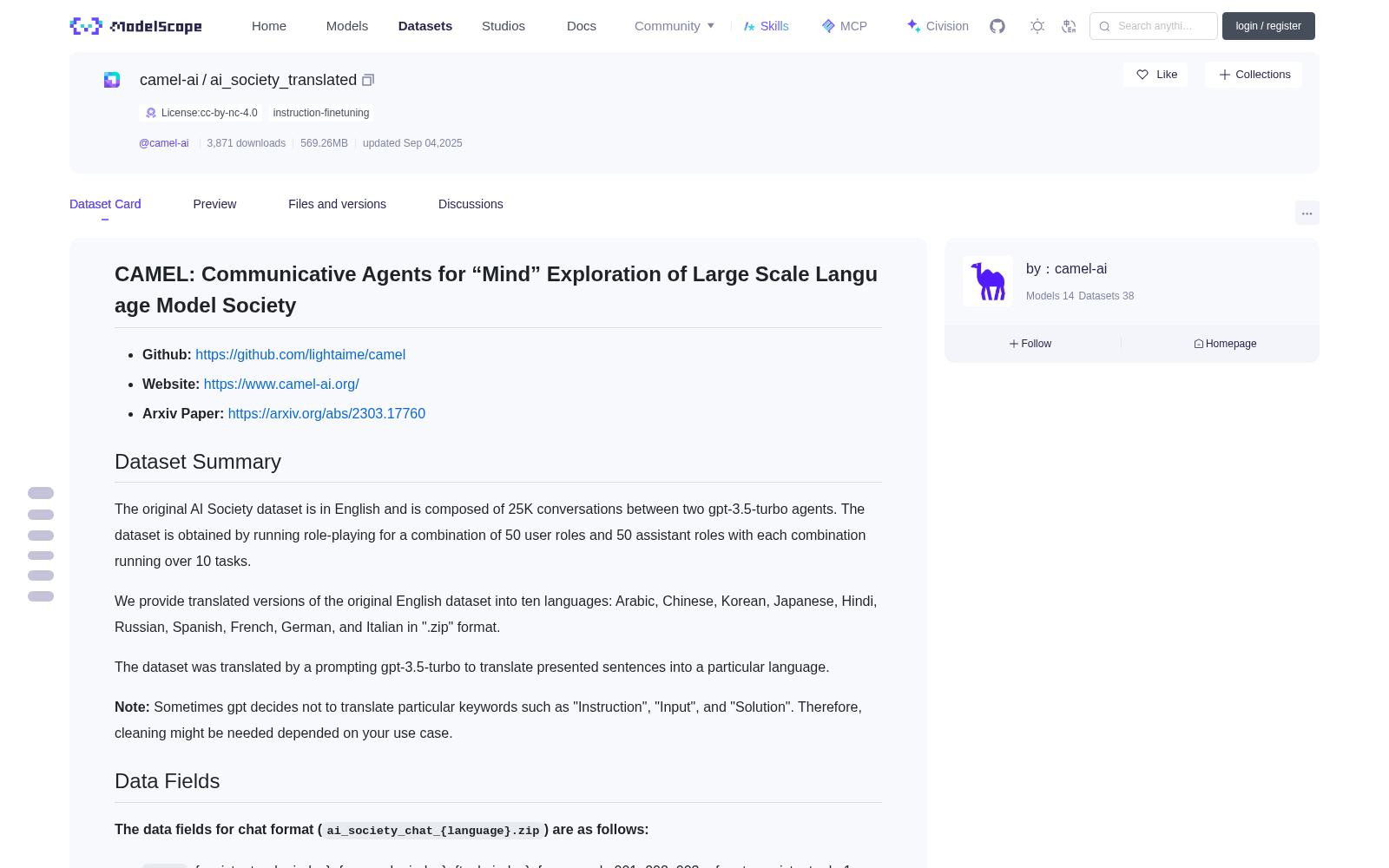Follow the camel-ai organization
This screenshot has width=1389, height=868.
pyautogui.click(x=1030, y=344)
